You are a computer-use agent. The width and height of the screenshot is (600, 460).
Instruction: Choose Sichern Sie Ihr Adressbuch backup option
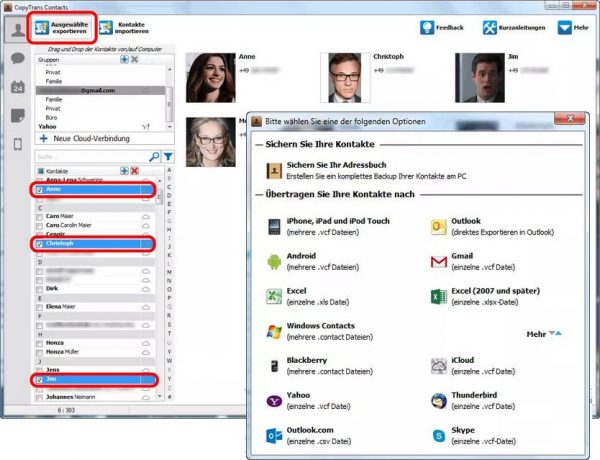pyautogui.click(x=366, y=170)
